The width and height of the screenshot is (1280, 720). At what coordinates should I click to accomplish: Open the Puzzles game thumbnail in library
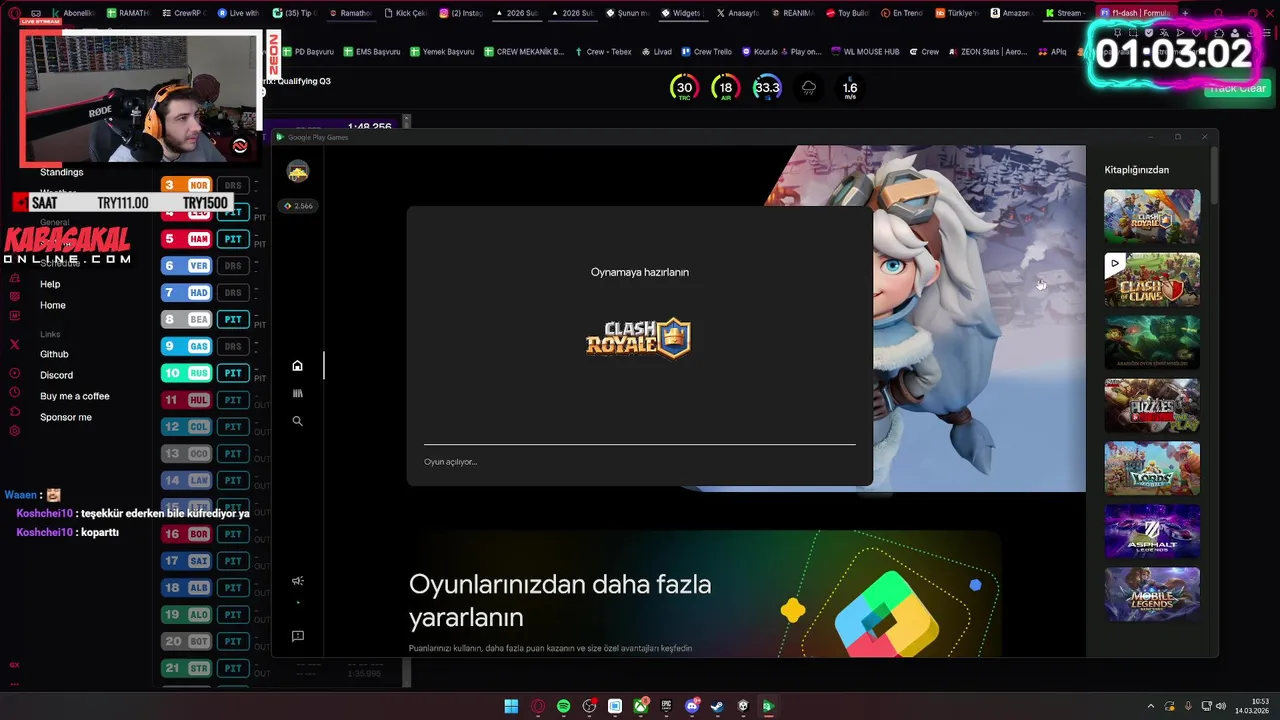click(1152, 405)
